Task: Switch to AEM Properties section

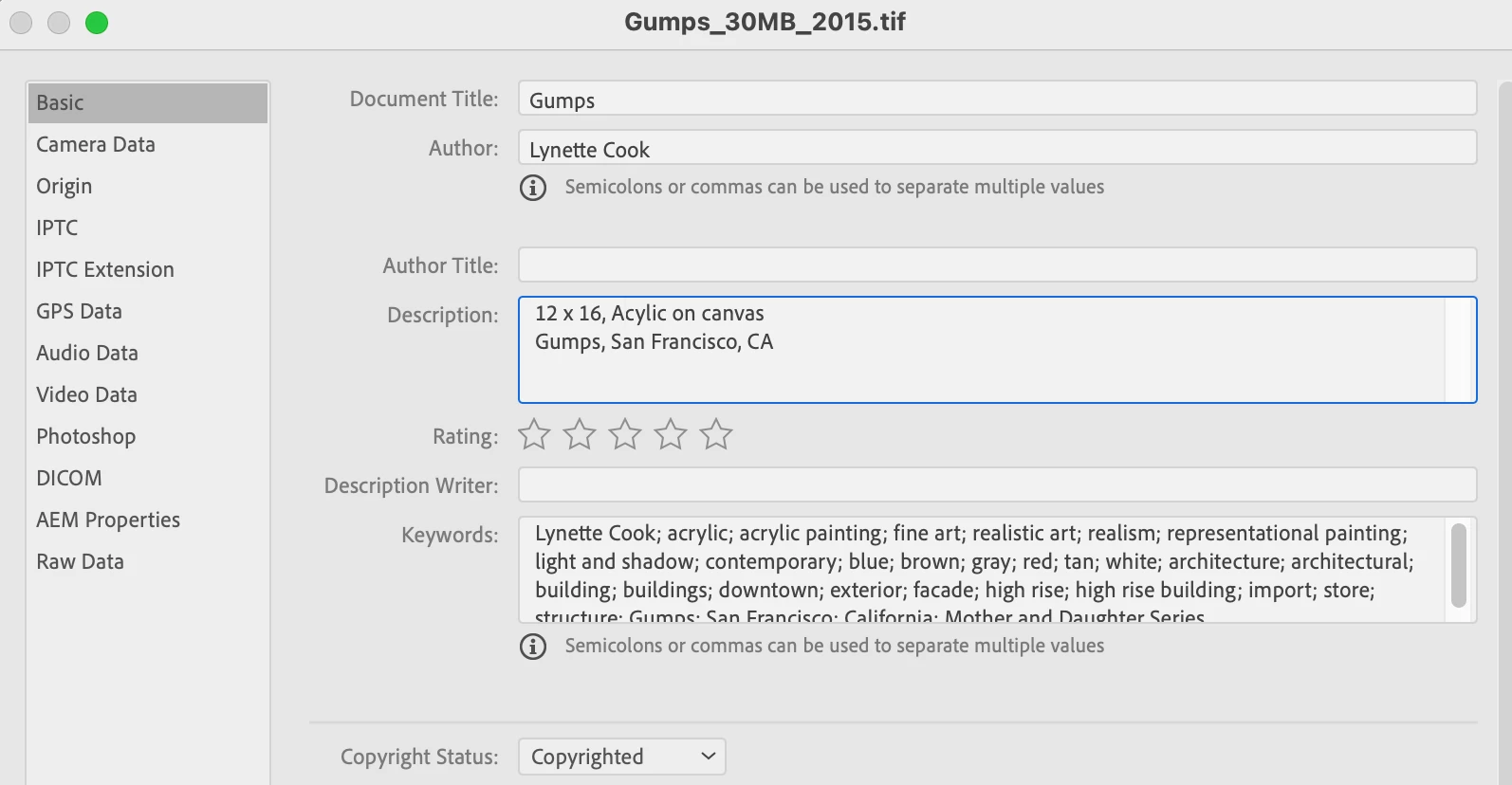Action: point(148,520)
